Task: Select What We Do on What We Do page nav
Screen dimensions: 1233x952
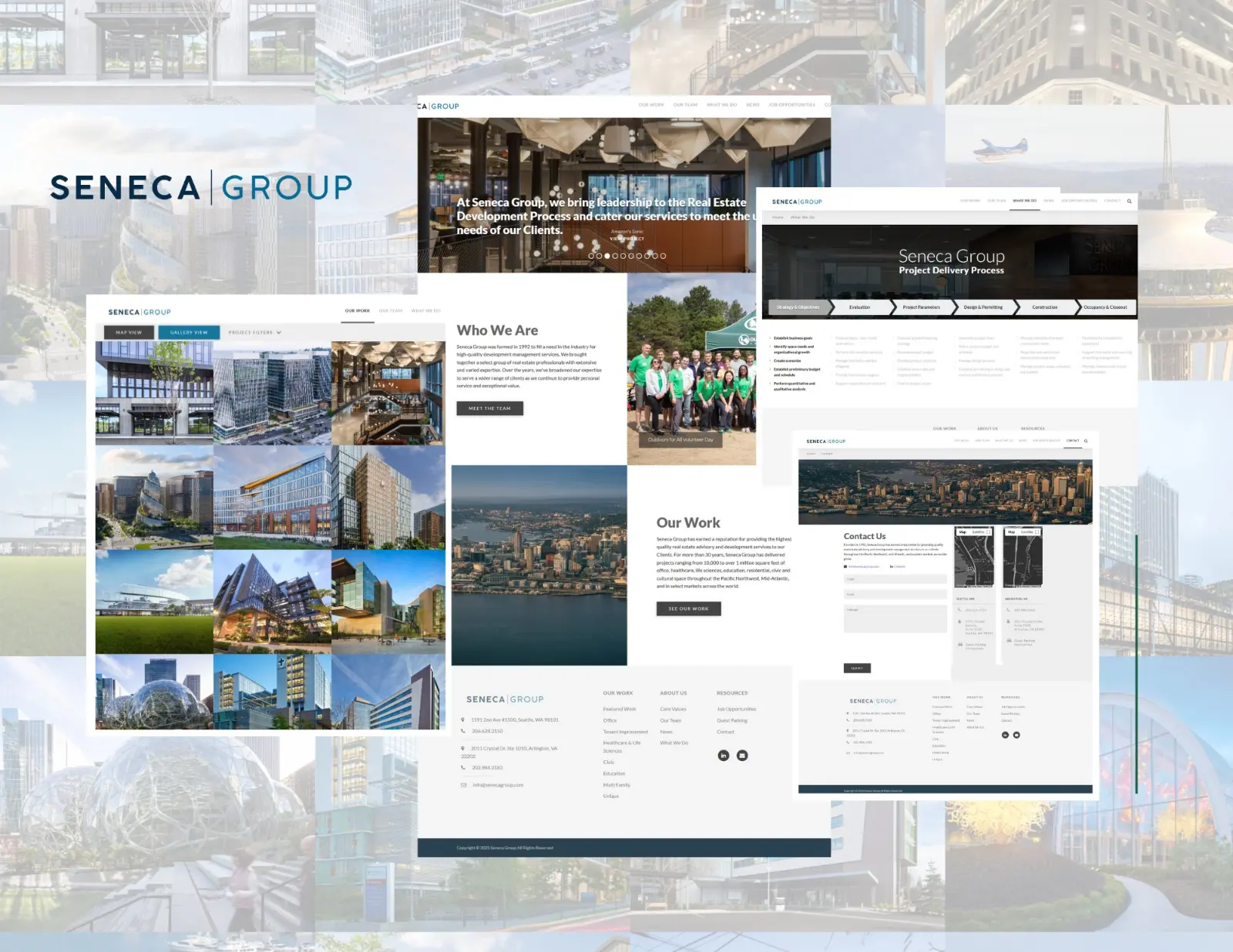Action: [1024, 201]
